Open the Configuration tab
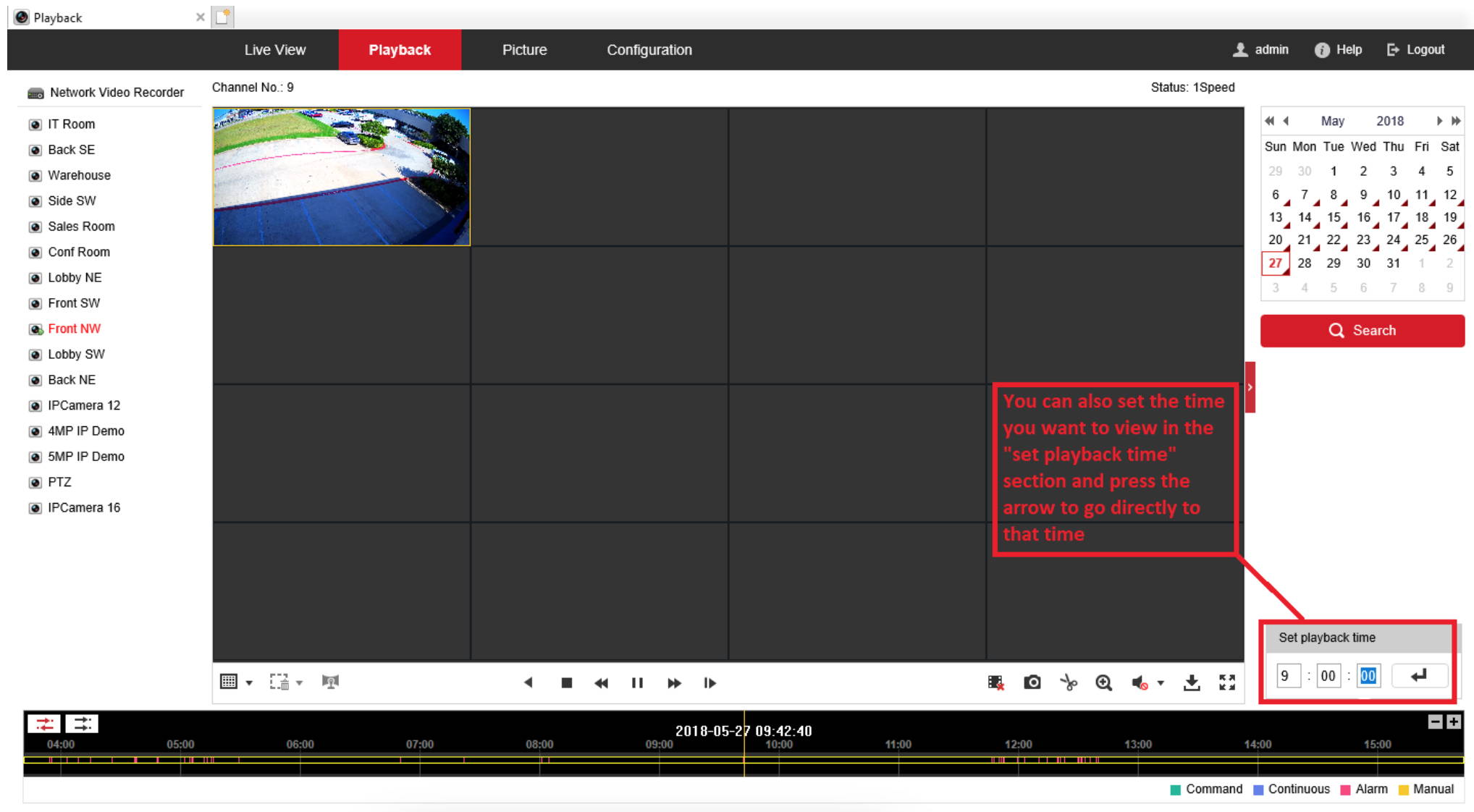 pos(649,49)
